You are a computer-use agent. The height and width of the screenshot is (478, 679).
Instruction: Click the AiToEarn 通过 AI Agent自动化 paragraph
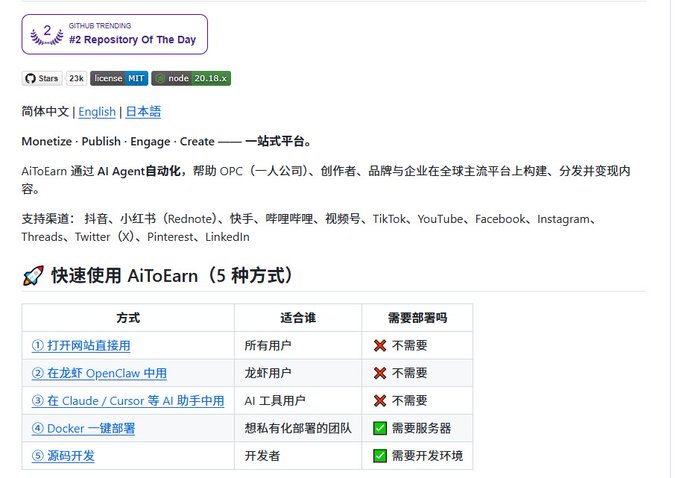[x=326, y=180]
